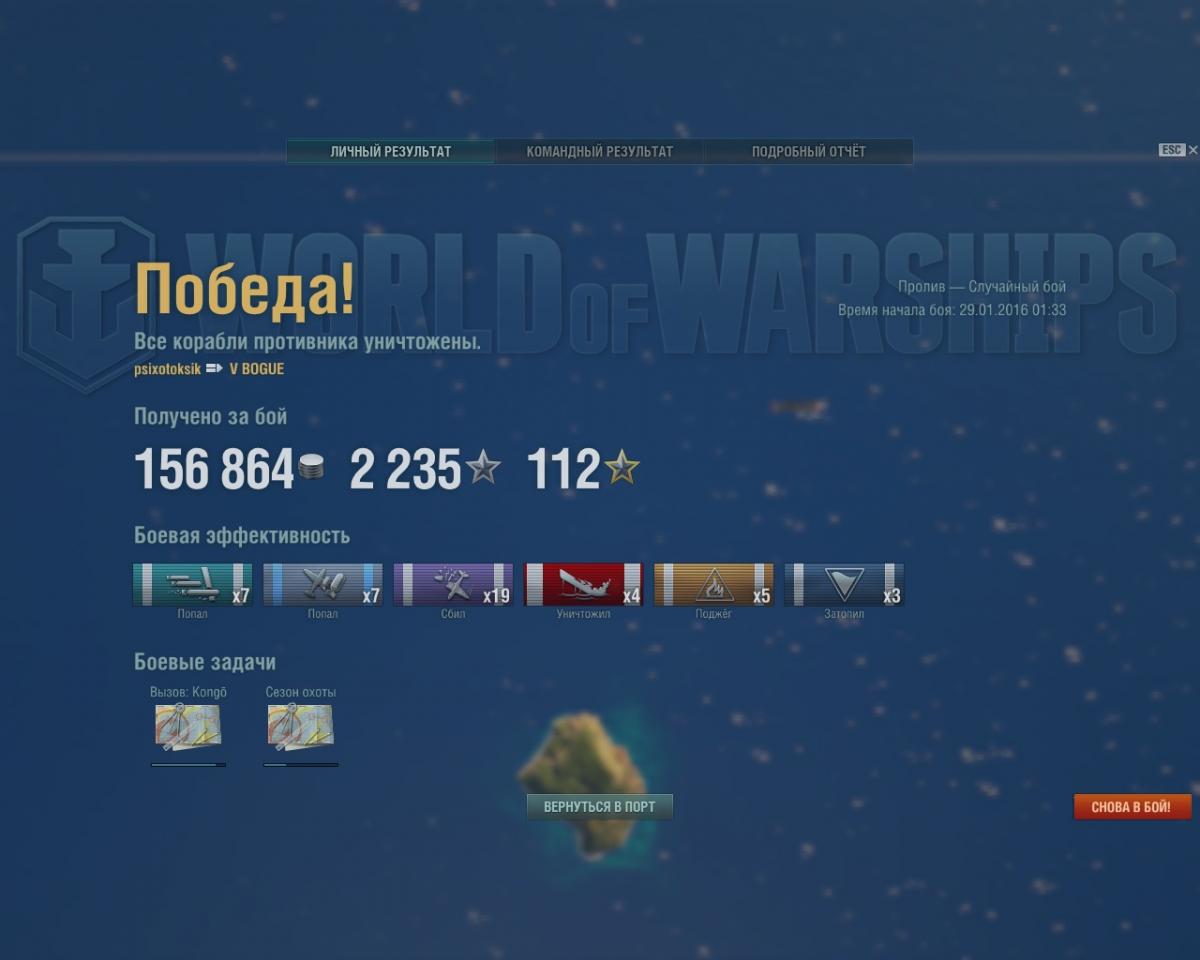Open the Сезон охоты mission thumbnail
This screenshot has height=960, width=1200.
pyautogui.click(x=300, y=727)
